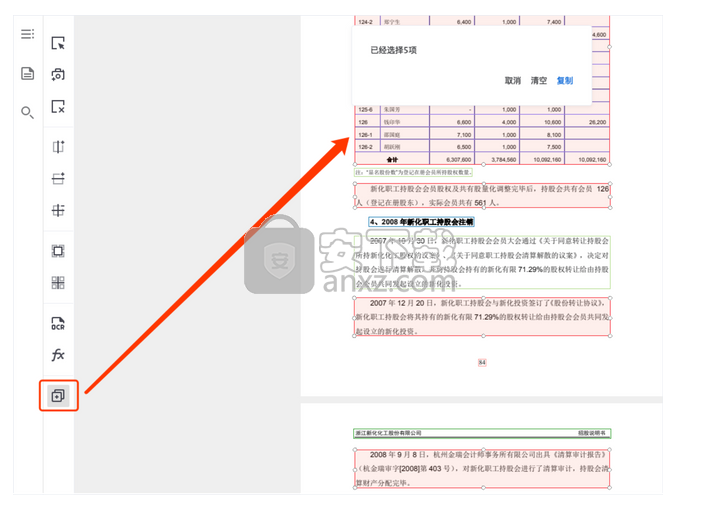Click 复制 to copy selected items
Image resolution: width=705 pixels, height=511 pixels.
pyautogui.click(x=565, y=80)
